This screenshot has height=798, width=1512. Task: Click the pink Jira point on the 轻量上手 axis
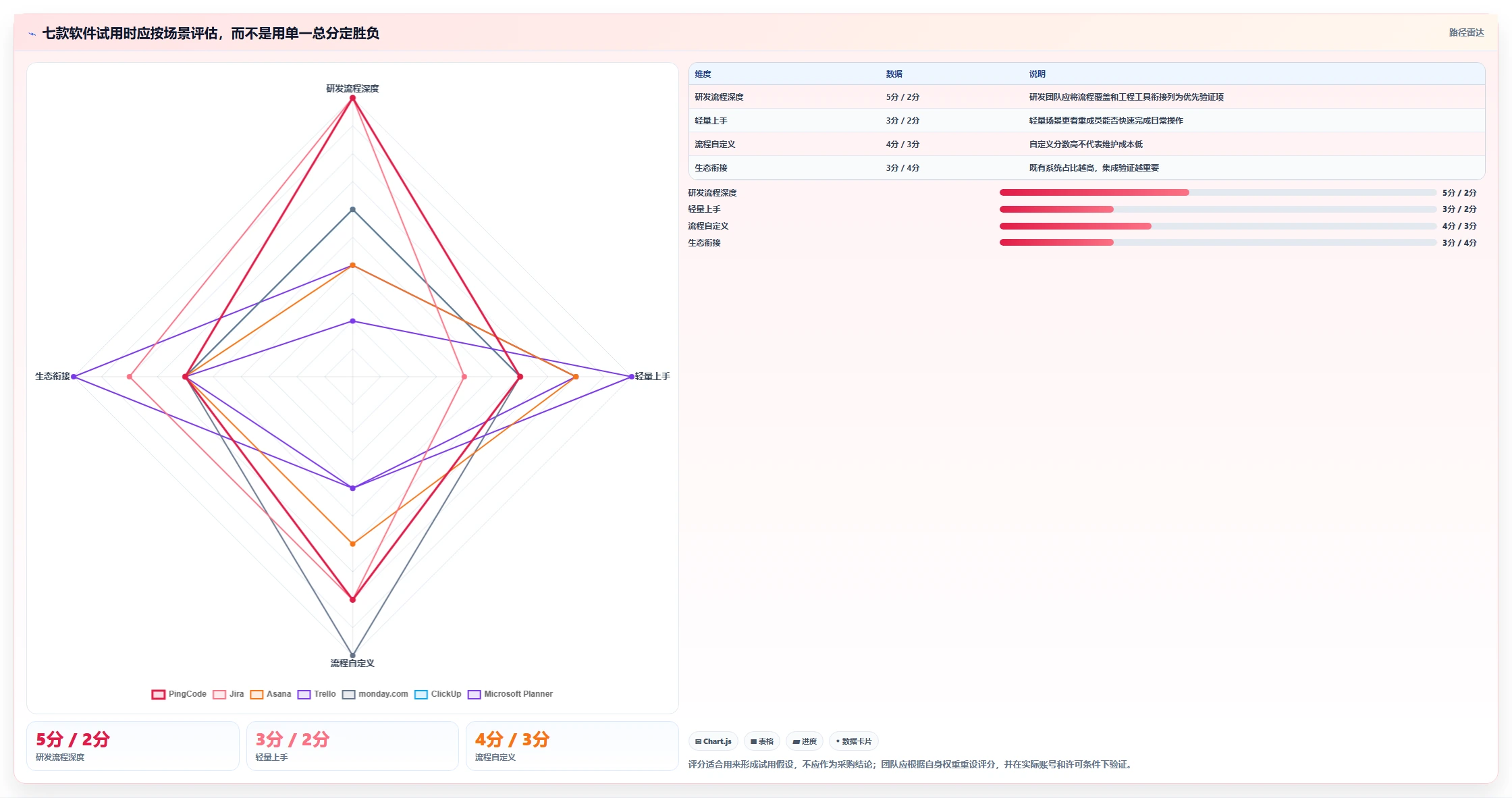point(464,377)
